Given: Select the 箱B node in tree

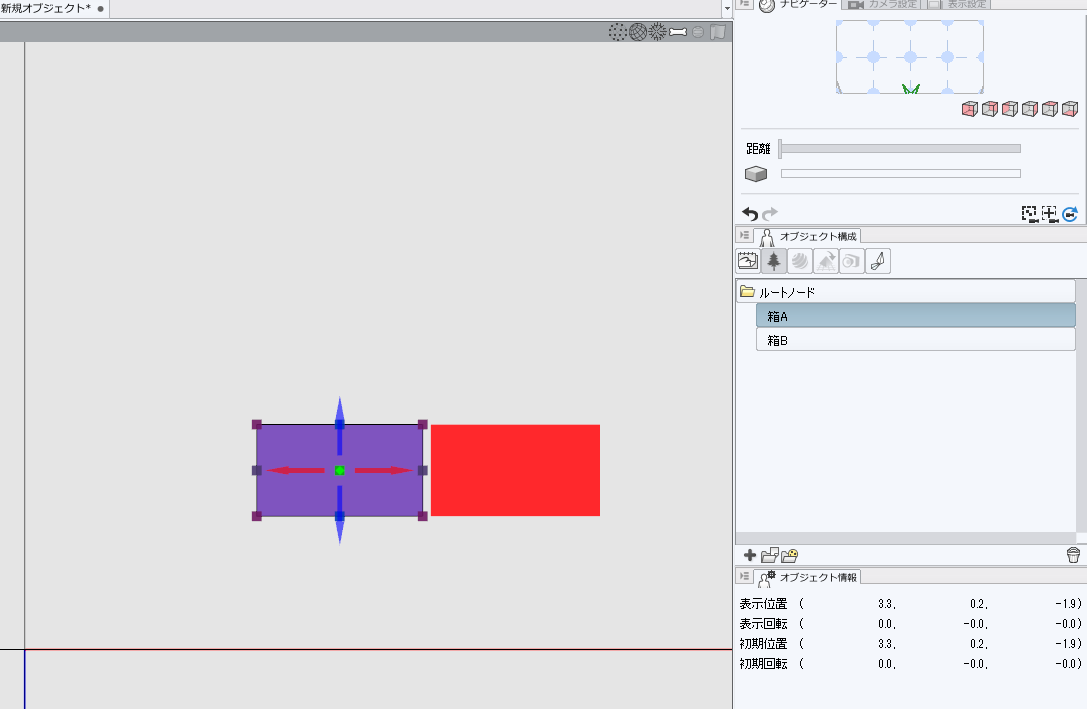Looking at the screenshot, I should pos(914,340).
